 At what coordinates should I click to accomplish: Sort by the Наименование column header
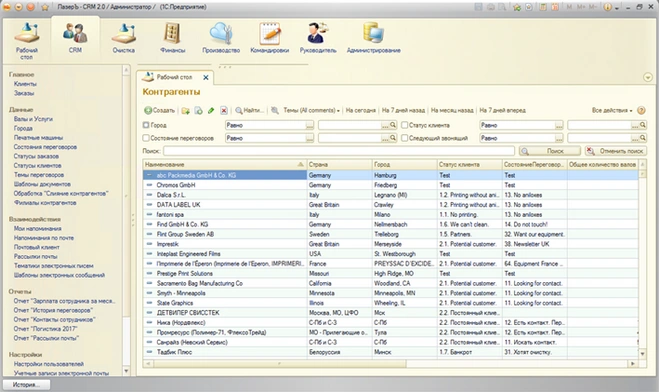pyautogui.click(x=224, y=165)
